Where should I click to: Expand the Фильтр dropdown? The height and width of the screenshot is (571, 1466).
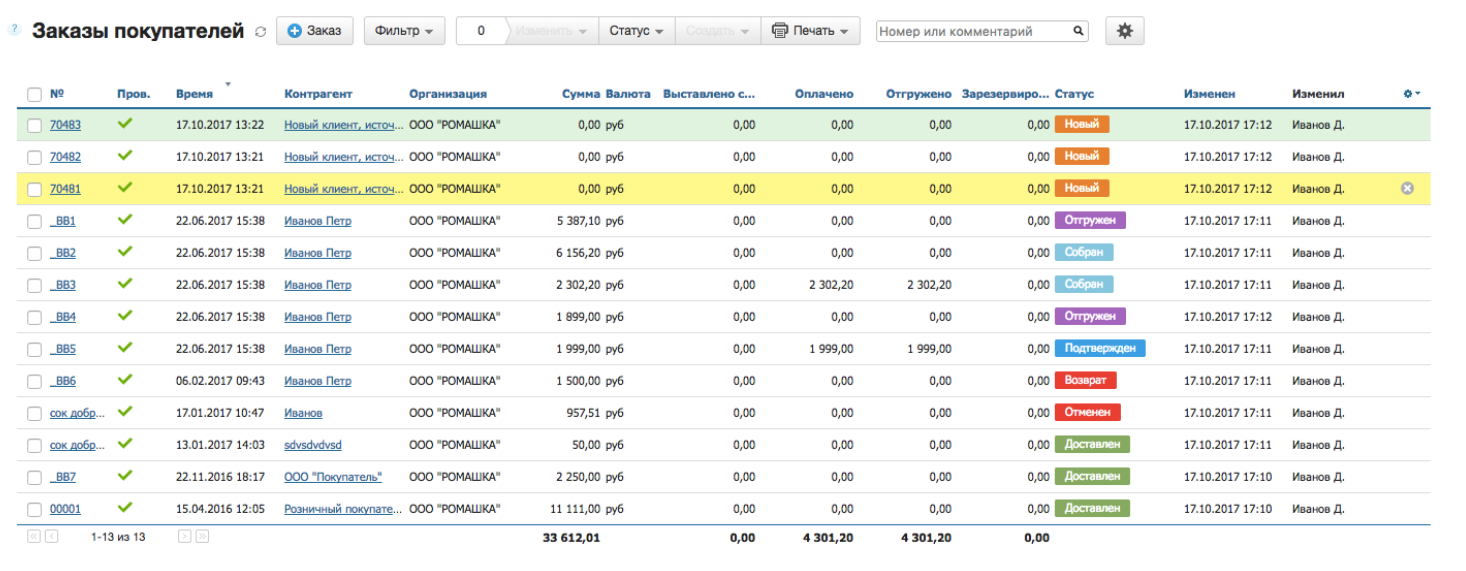[x=404, y=31]
